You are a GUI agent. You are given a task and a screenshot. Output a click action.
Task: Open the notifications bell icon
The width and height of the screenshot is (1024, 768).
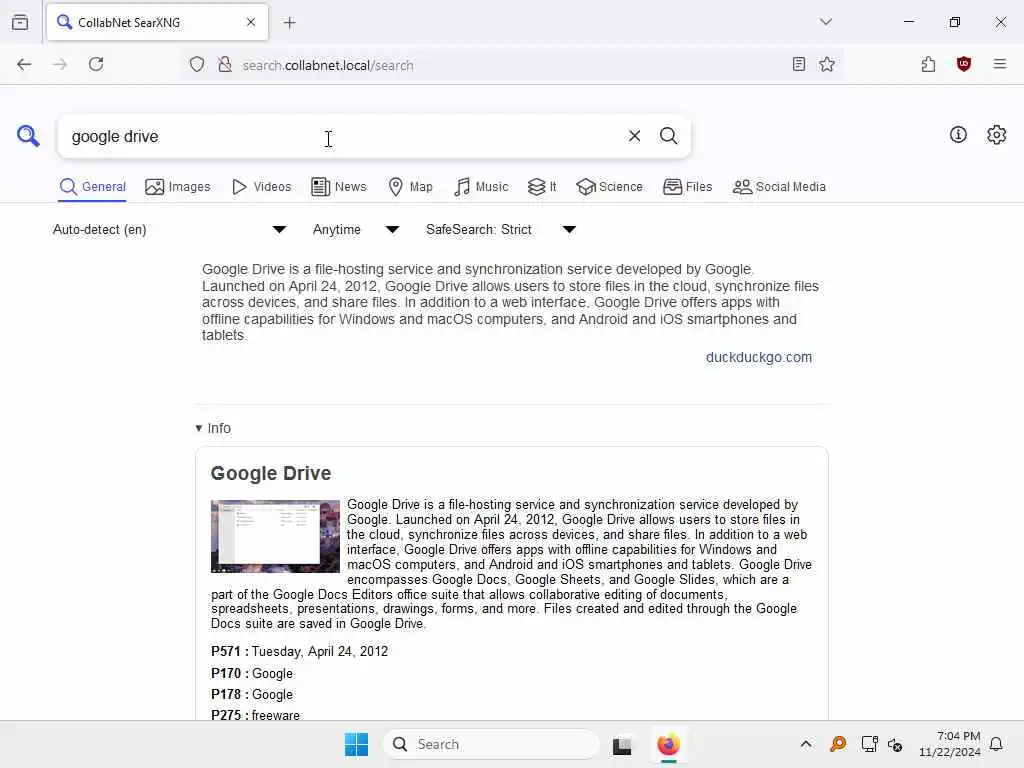pos(997,744)
